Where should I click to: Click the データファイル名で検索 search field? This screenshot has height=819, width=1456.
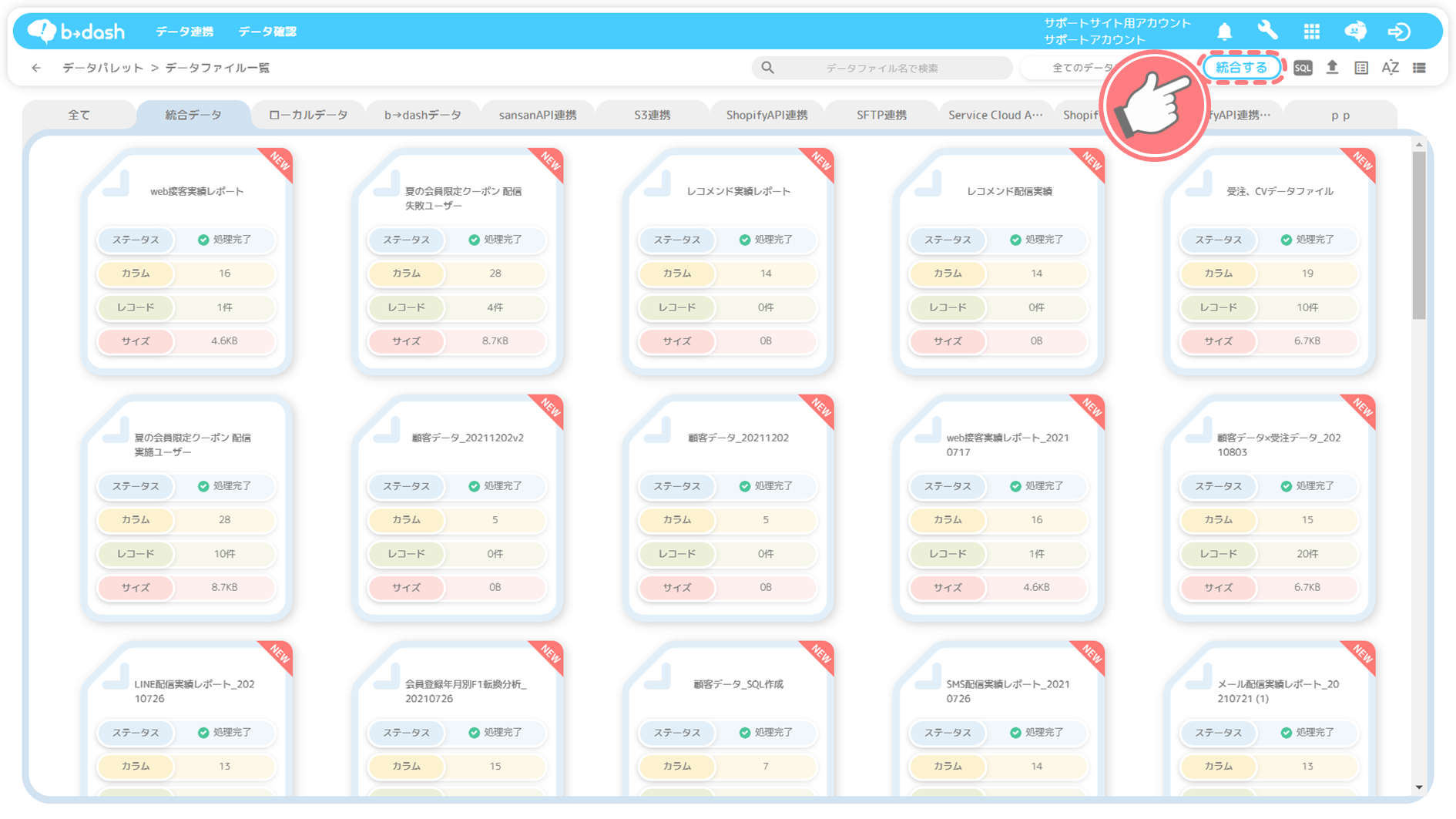click(882, 68)
